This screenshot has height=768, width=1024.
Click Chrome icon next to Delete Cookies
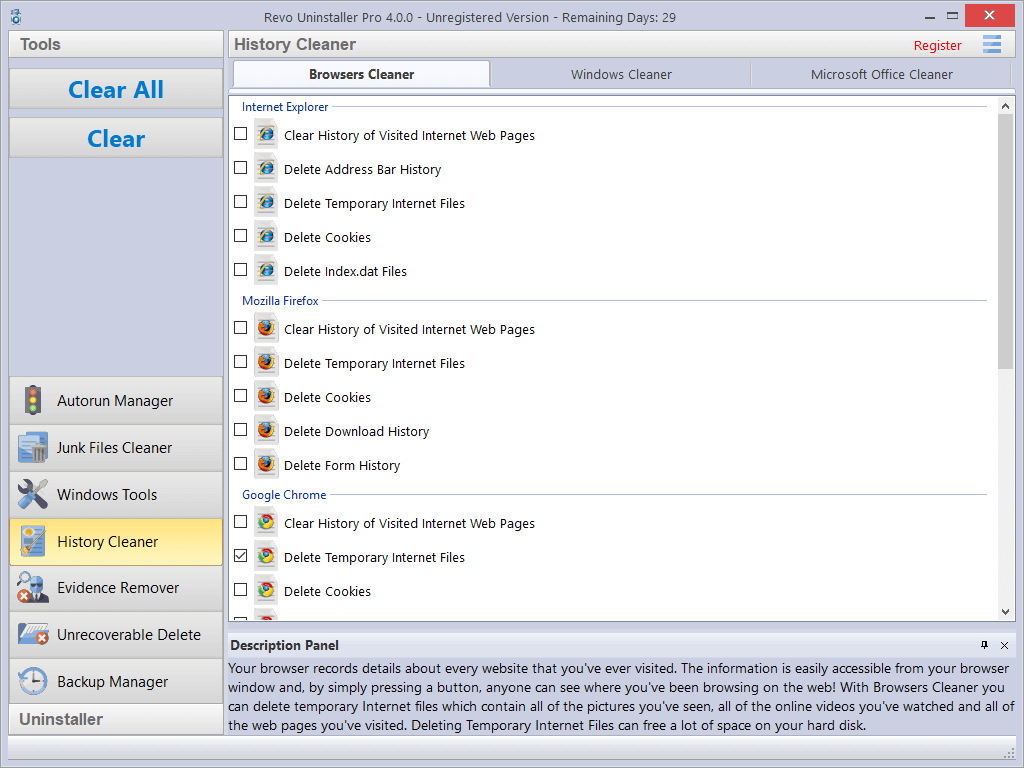point(266,590)
